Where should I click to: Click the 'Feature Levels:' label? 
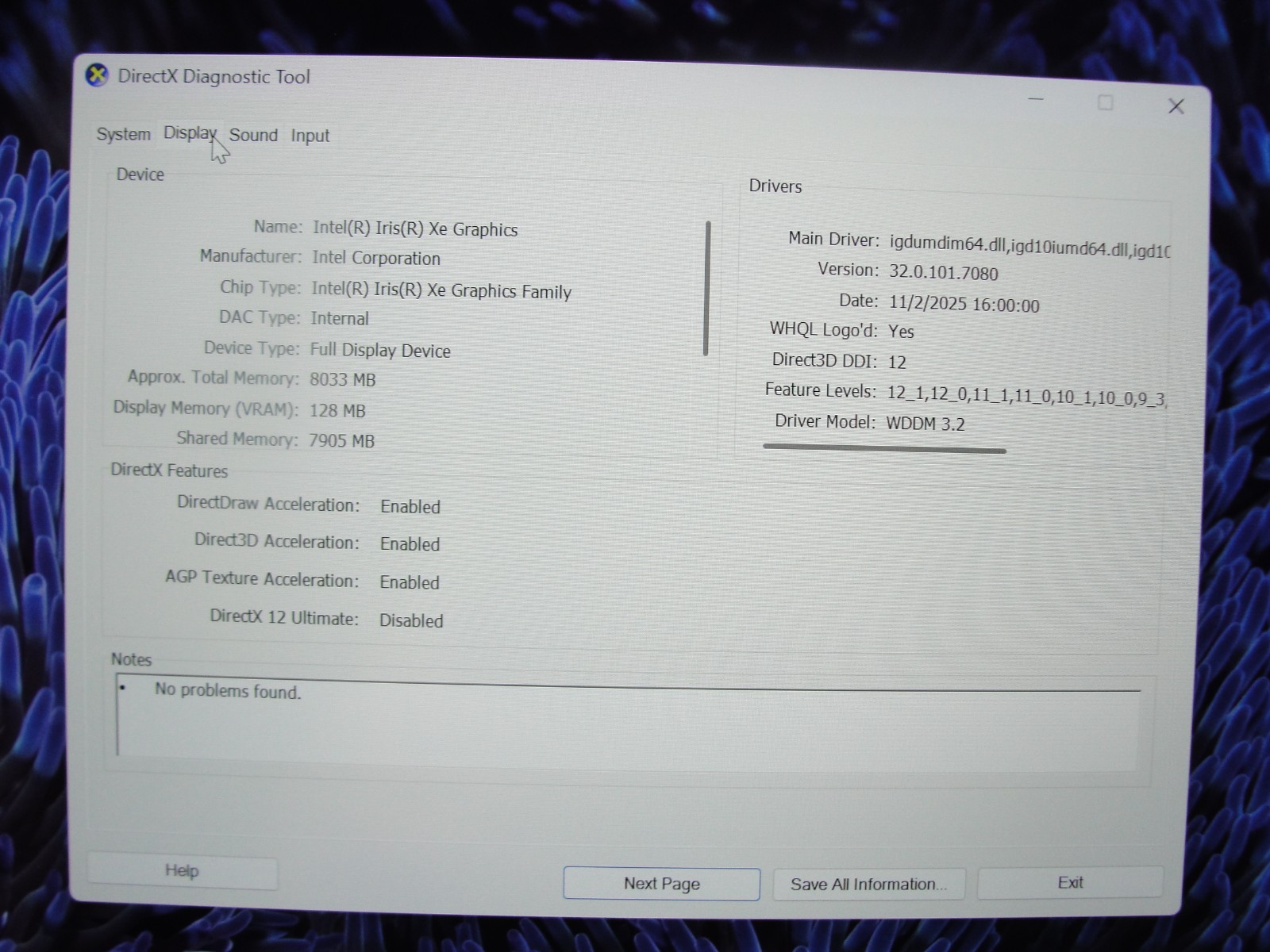click(821, 390)
